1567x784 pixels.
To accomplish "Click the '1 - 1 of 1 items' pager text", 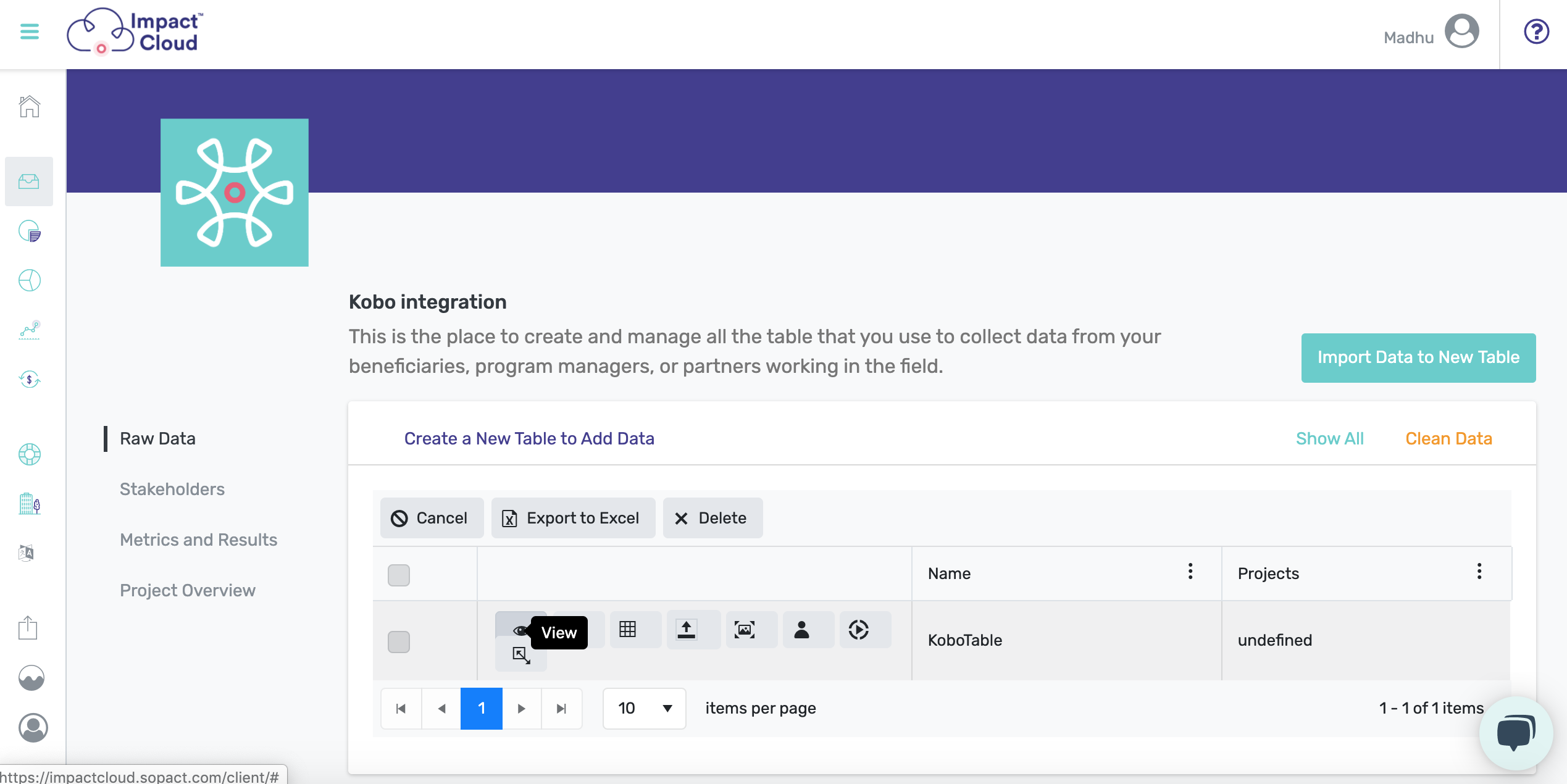I will click(1431, 709).
